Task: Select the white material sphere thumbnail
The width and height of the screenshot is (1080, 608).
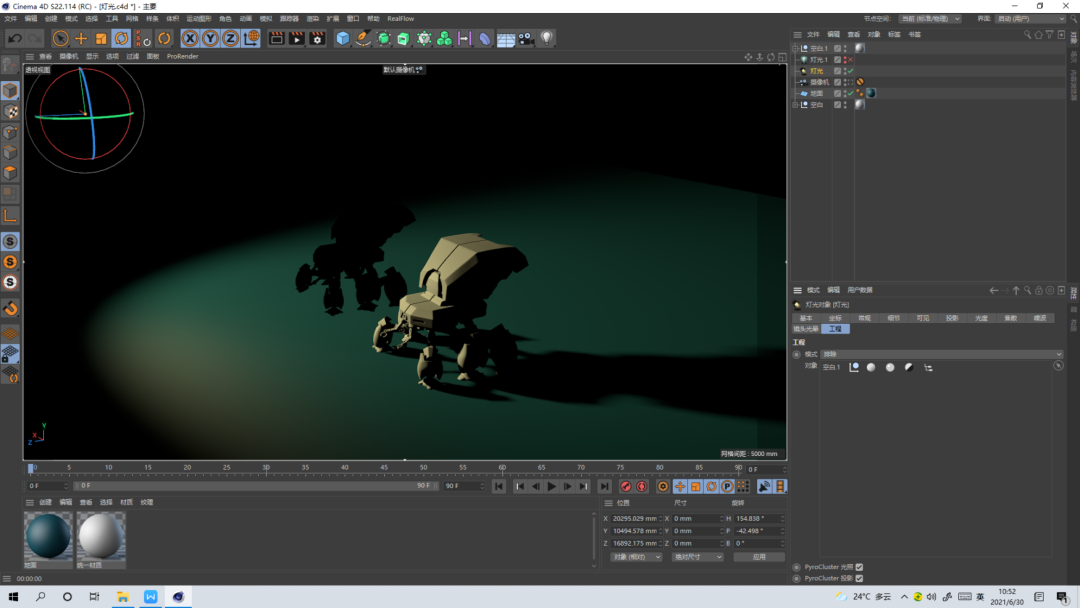Action: [101, 536]
